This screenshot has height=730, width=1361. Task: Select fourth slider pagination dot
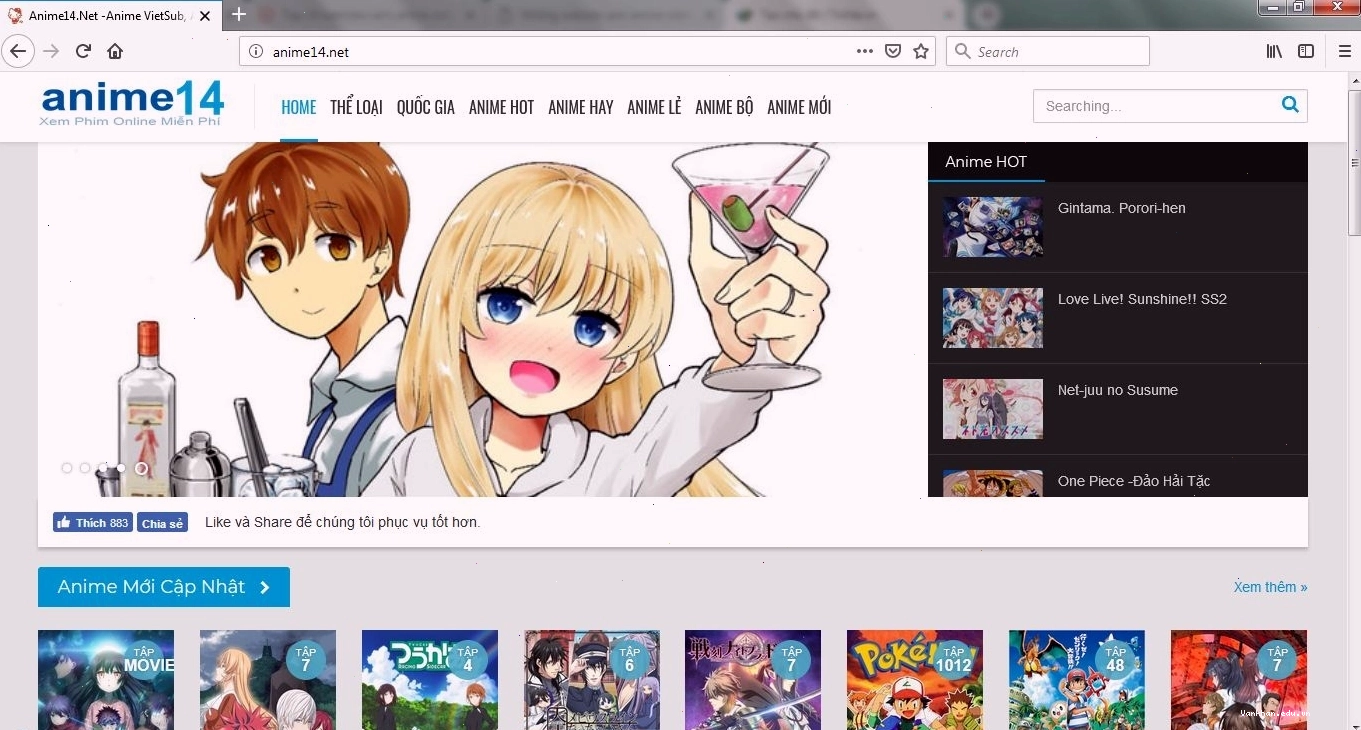(121, 468)
